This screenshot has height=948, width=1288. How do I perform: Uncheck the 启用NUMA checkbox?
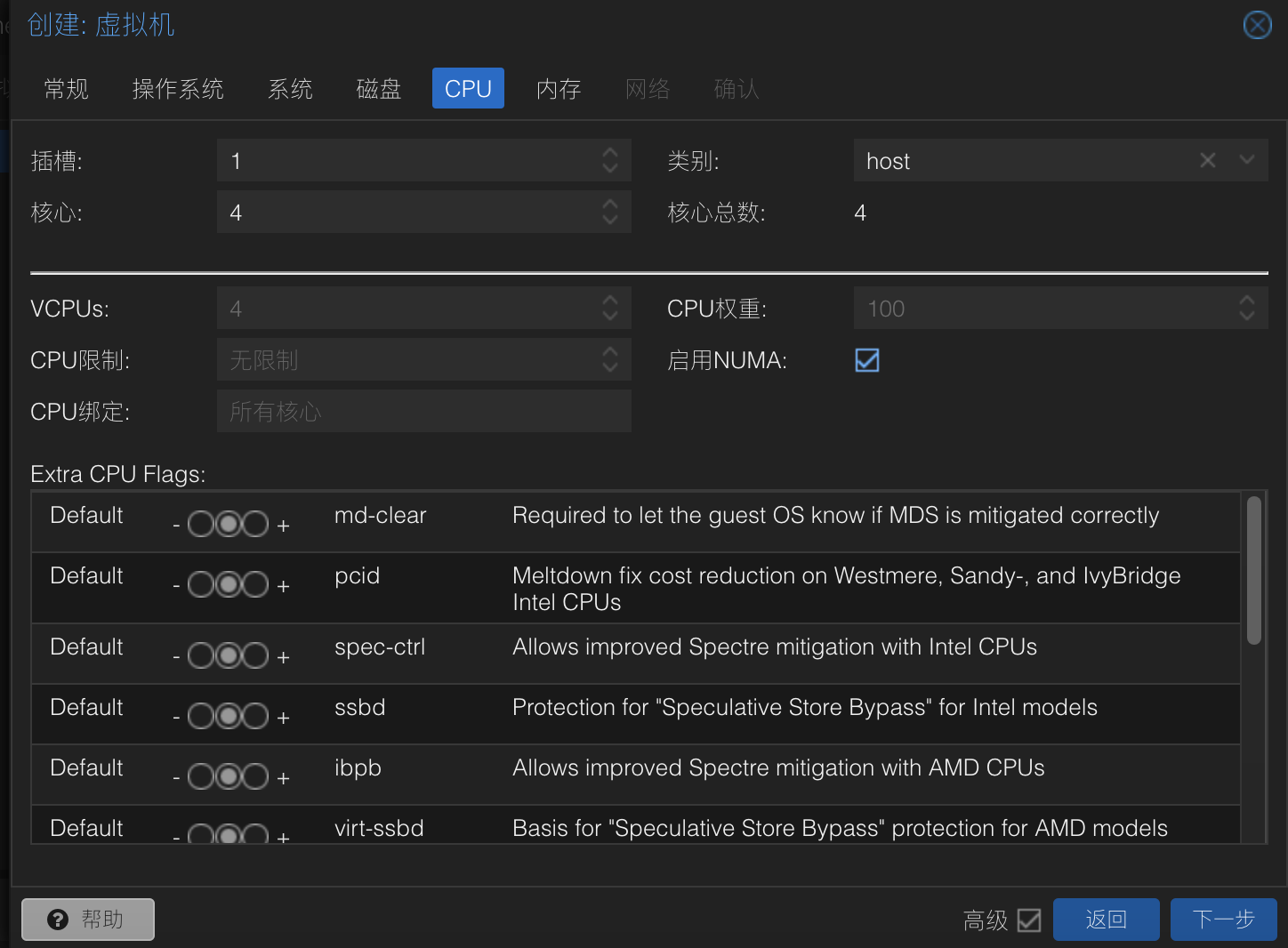[867, 360]
